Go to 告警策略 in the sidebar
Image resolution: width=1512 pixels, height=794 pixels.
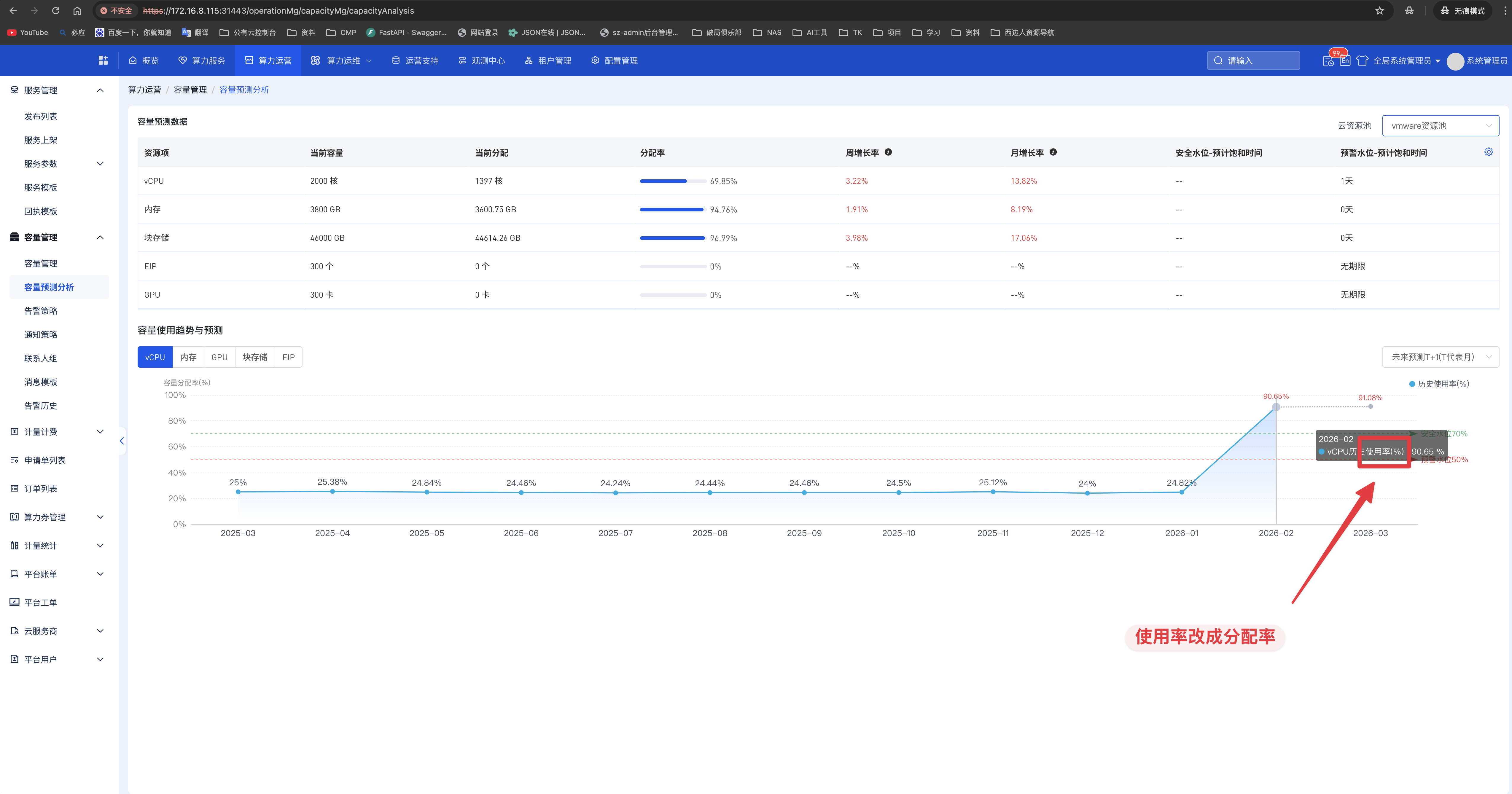[41, 311]
